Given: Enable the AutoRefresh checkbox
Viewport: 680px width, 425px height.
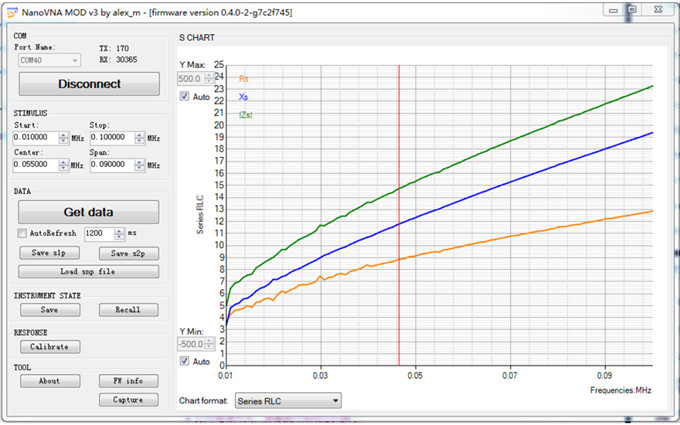Looking at the screenshot, I should coord(23,232).
